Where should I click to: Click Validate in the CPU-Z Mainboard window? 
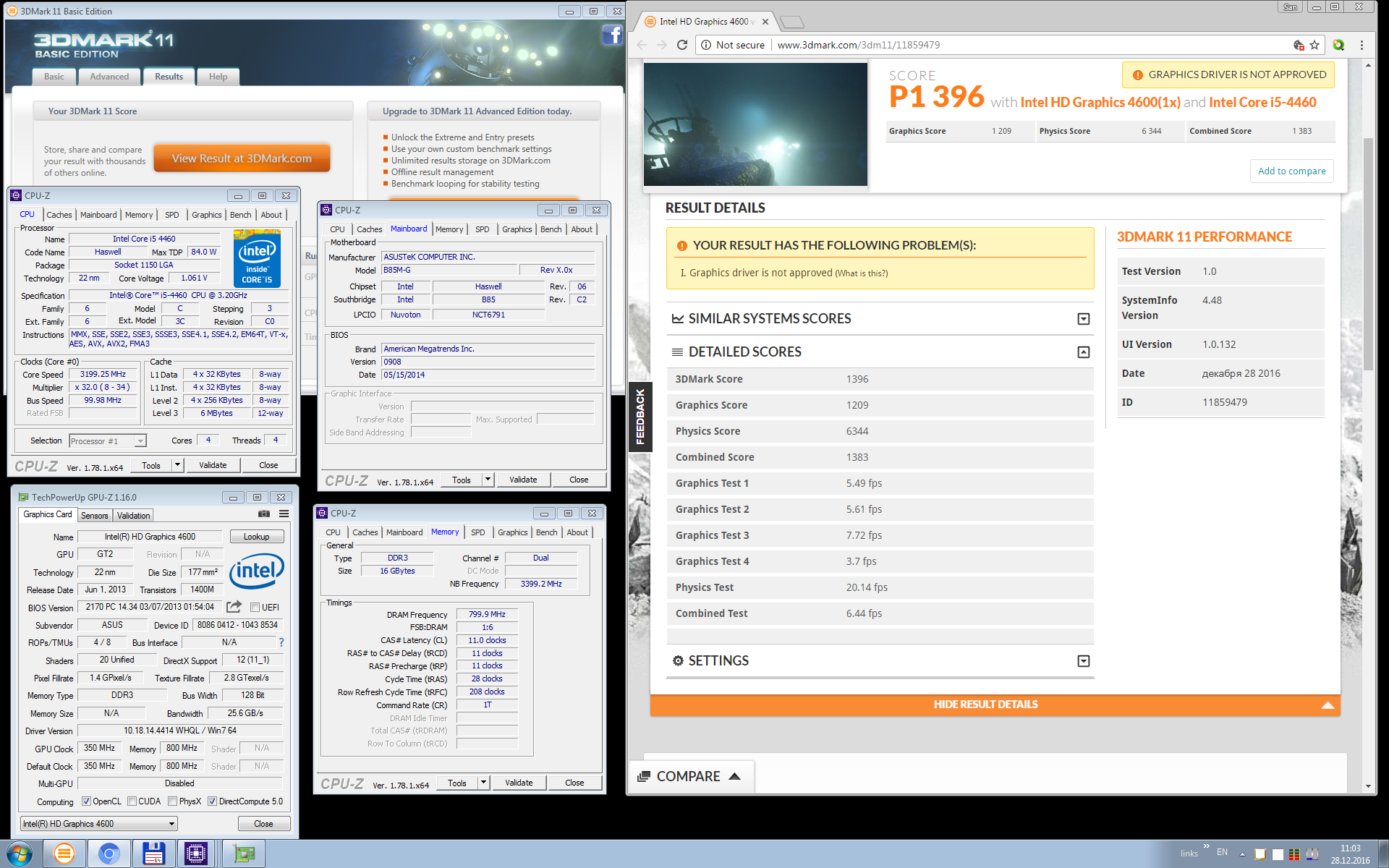[x=523, y=480]
